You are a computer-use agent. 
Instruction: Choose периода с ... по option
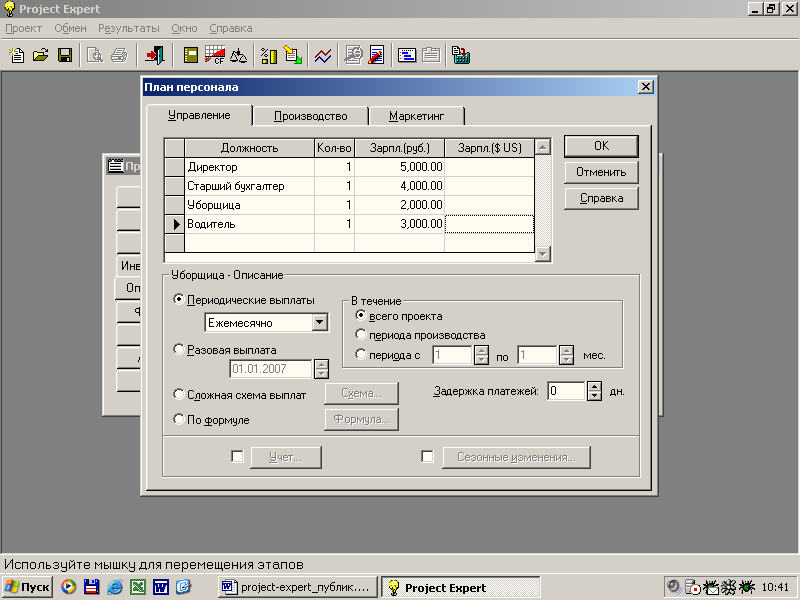(x=361, y=354)
